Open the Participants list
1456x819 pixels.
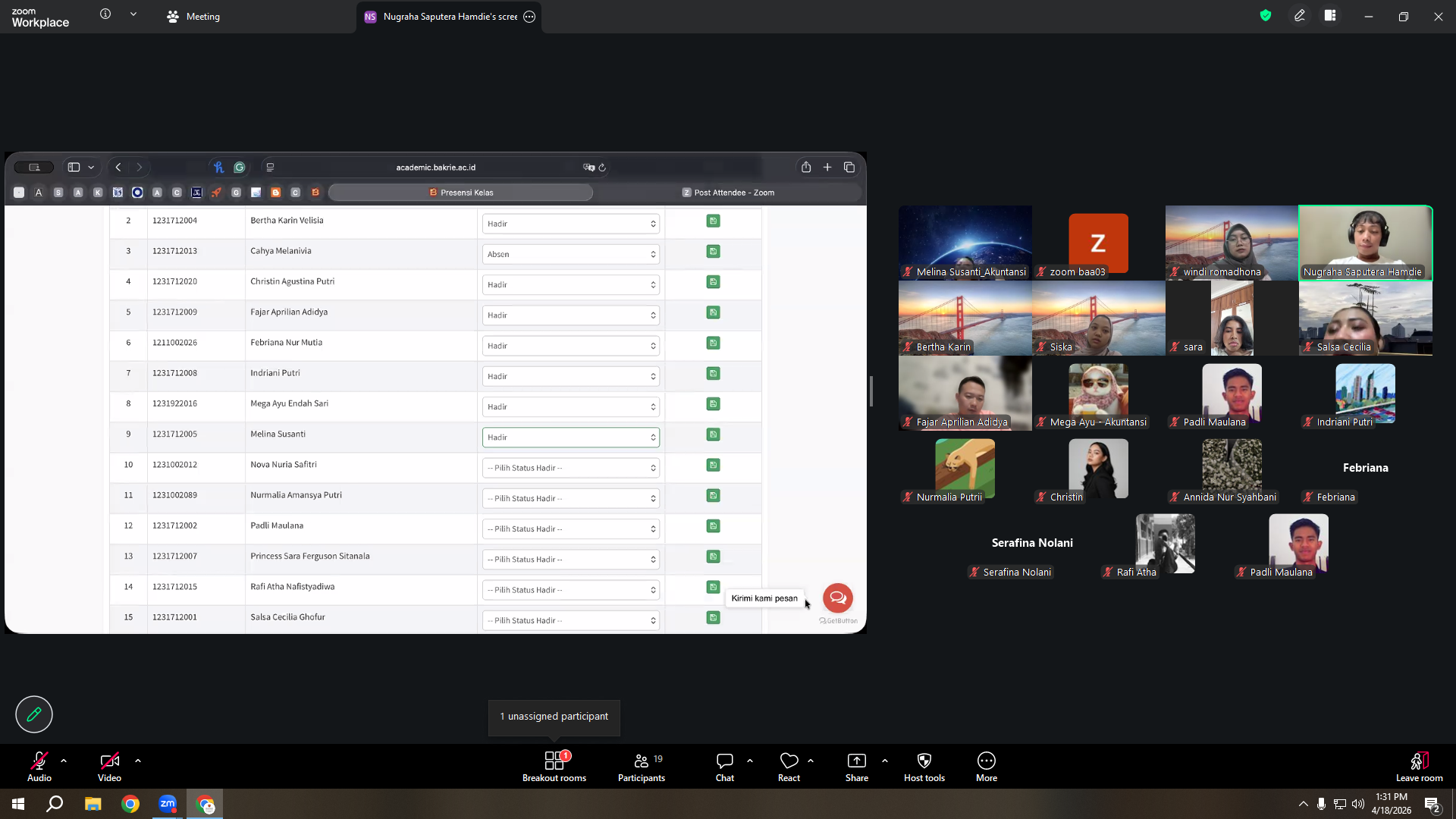pyautogui.click(x=642, y=767)
